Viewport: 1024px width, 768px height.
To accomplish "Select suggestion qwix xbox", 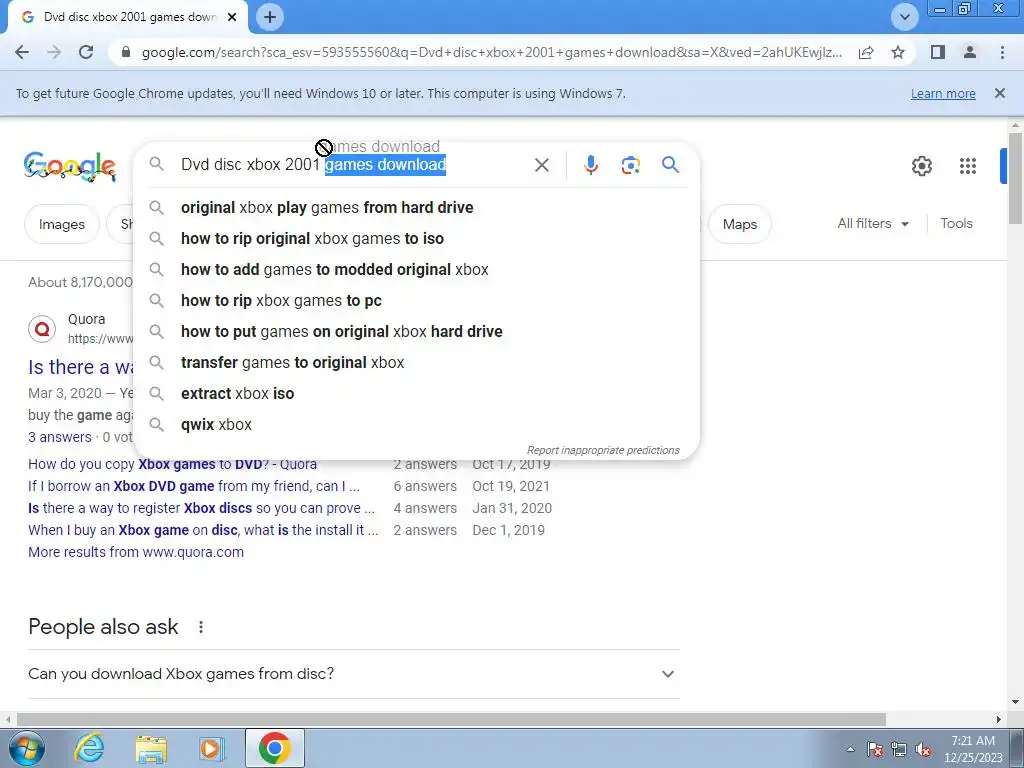I will [x=416, y=424].
